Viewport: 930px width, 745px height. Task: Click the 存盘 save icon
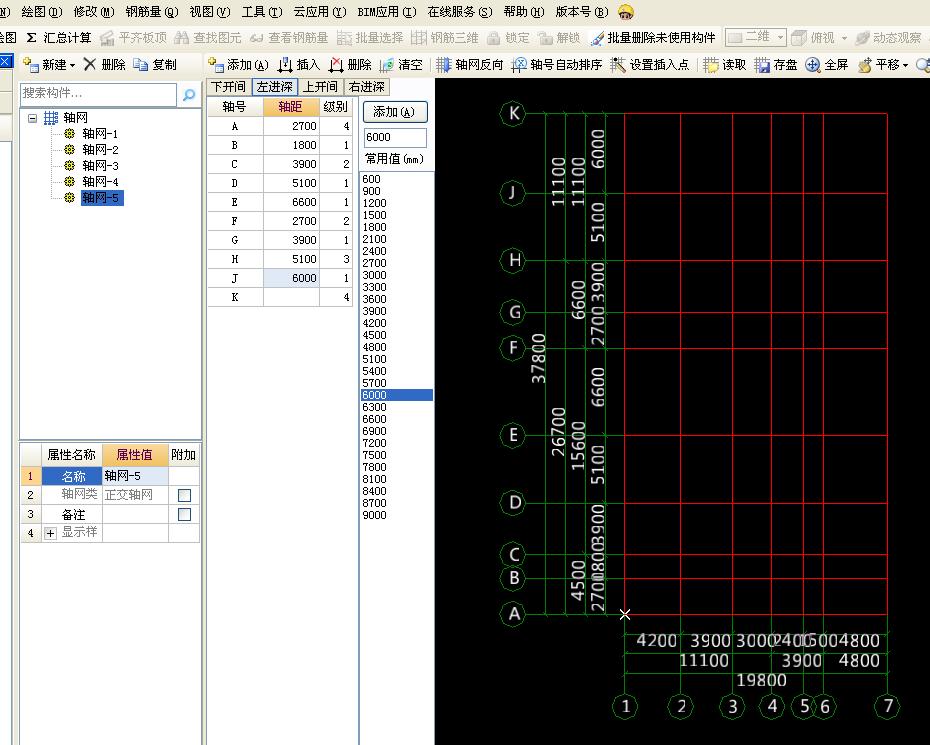(x=762, y=64)
